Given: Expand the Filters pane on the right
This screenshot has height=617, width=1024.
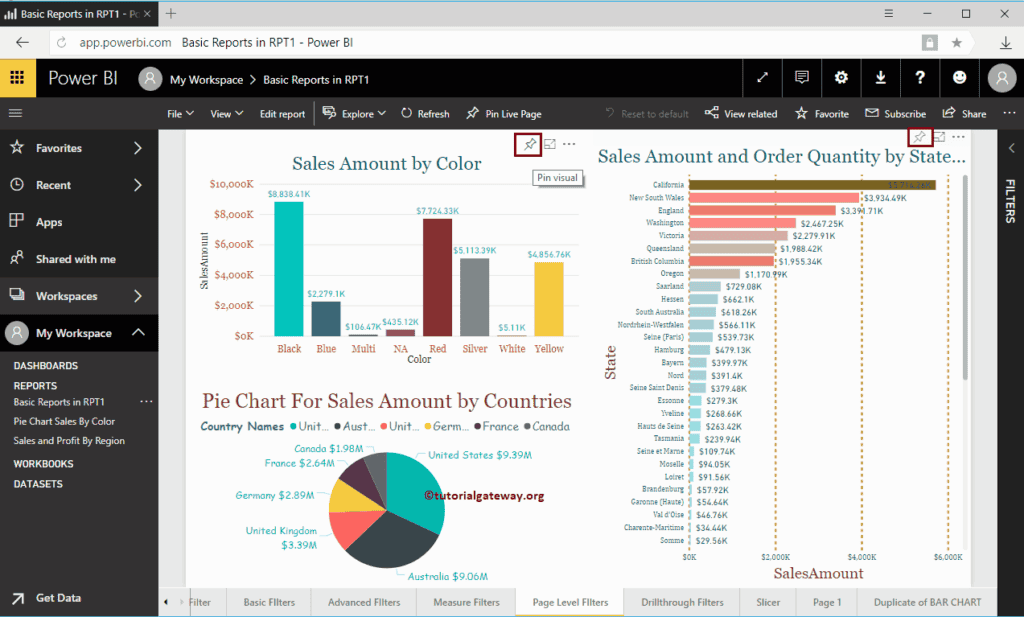Looking at the screenshot, I should [x=1011, y=146].
